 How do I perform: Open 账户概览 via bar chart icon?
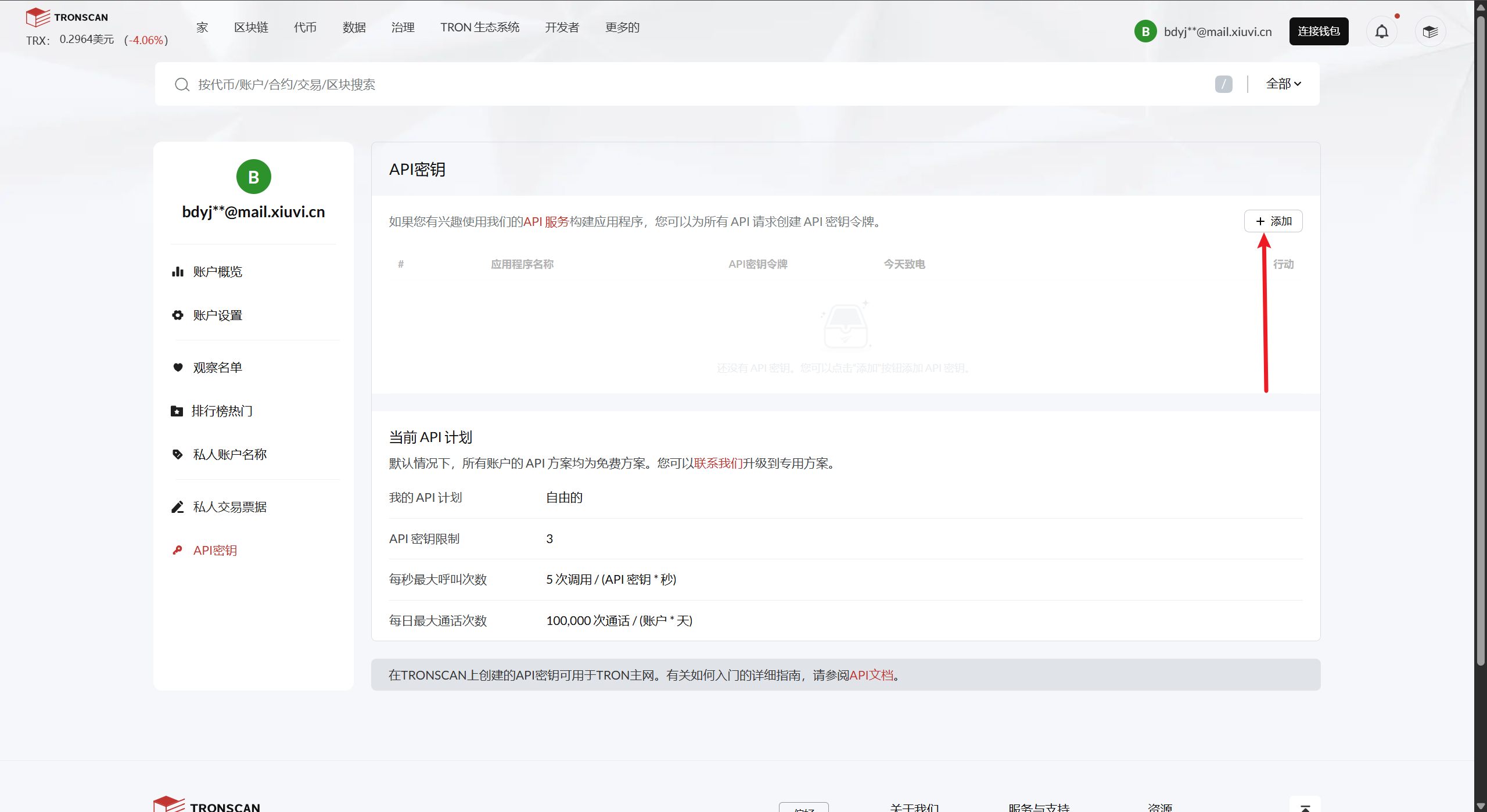tap(178, 272)
